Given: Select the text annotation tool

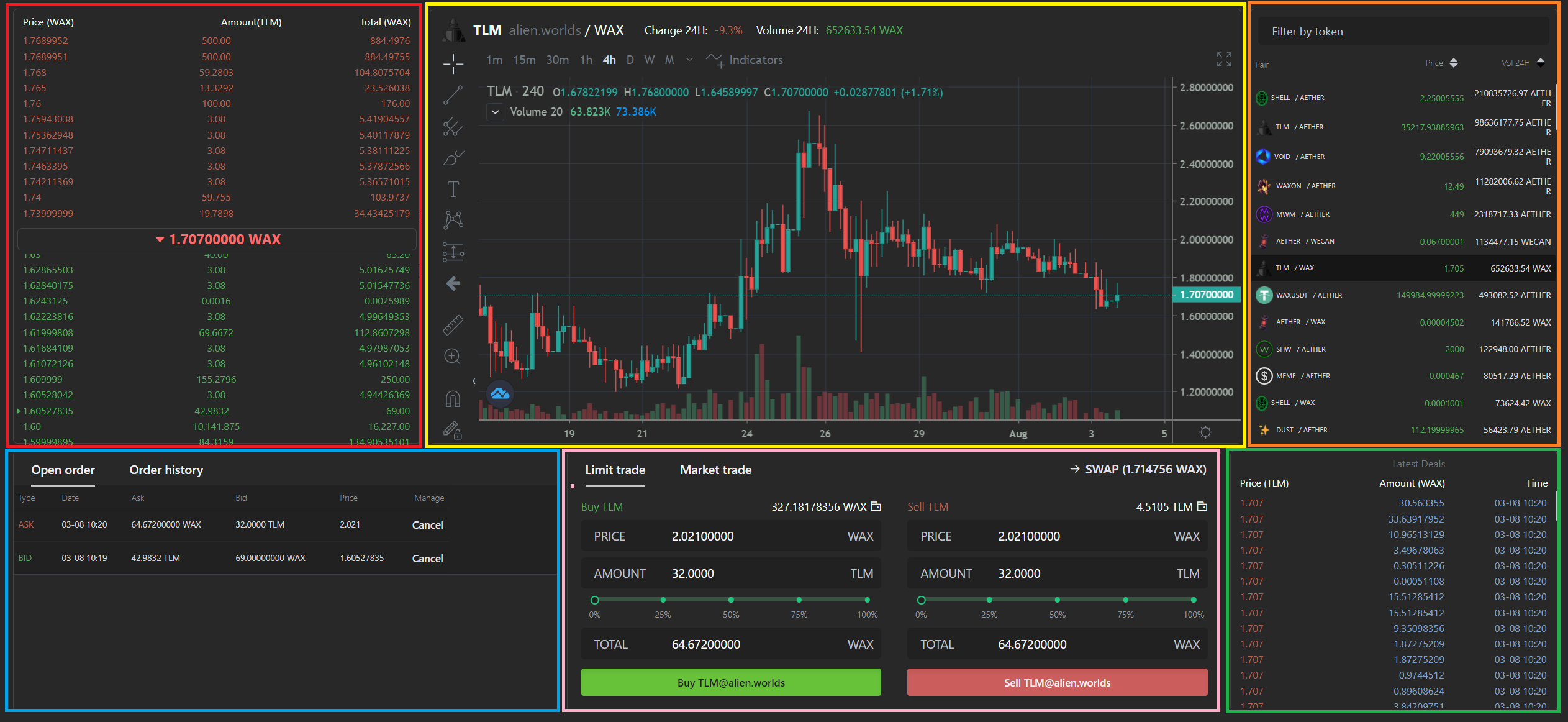Looking at the screenshot, I should [x=453, y=189].
